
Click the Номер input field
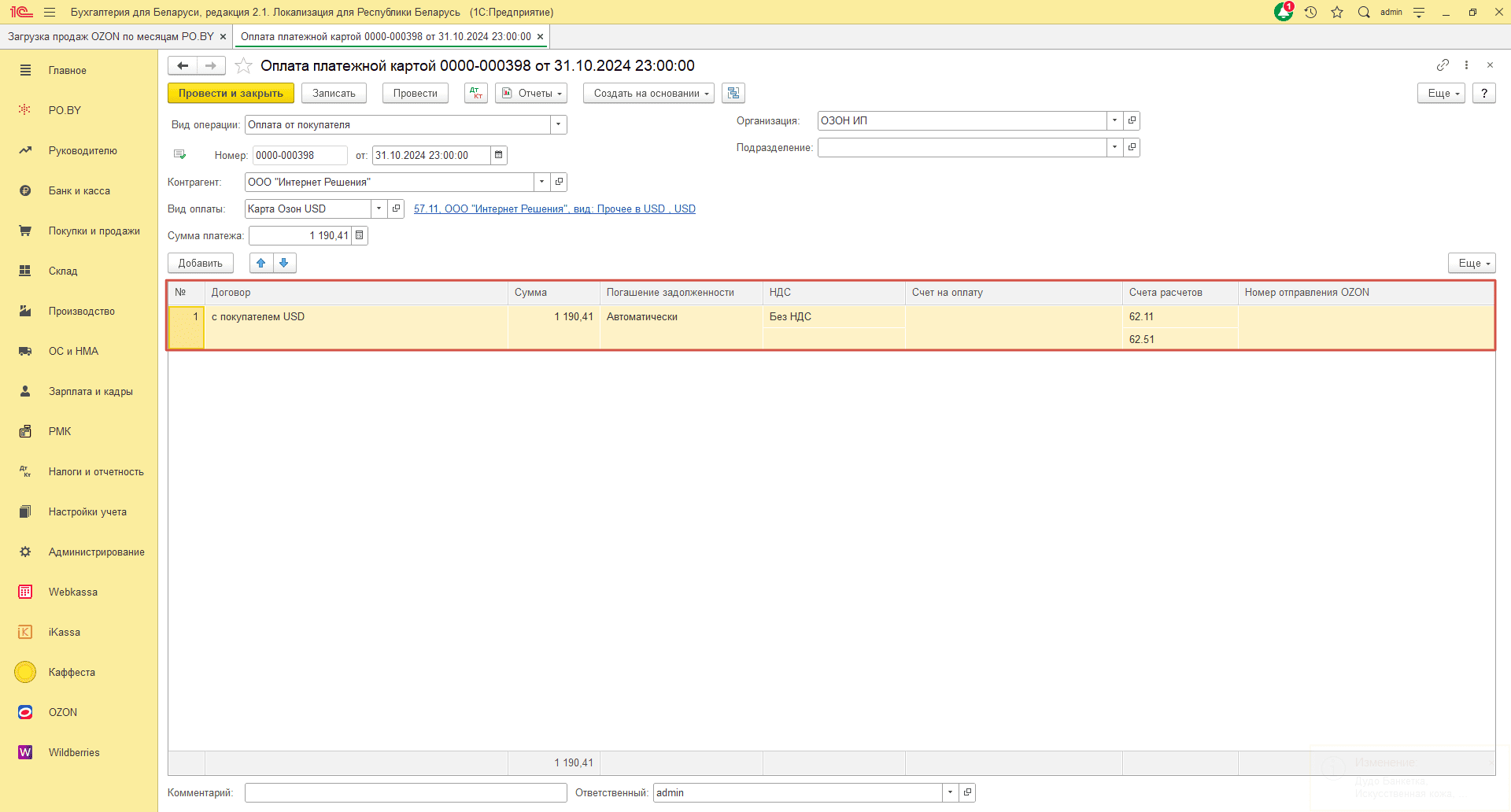[299, 155]
